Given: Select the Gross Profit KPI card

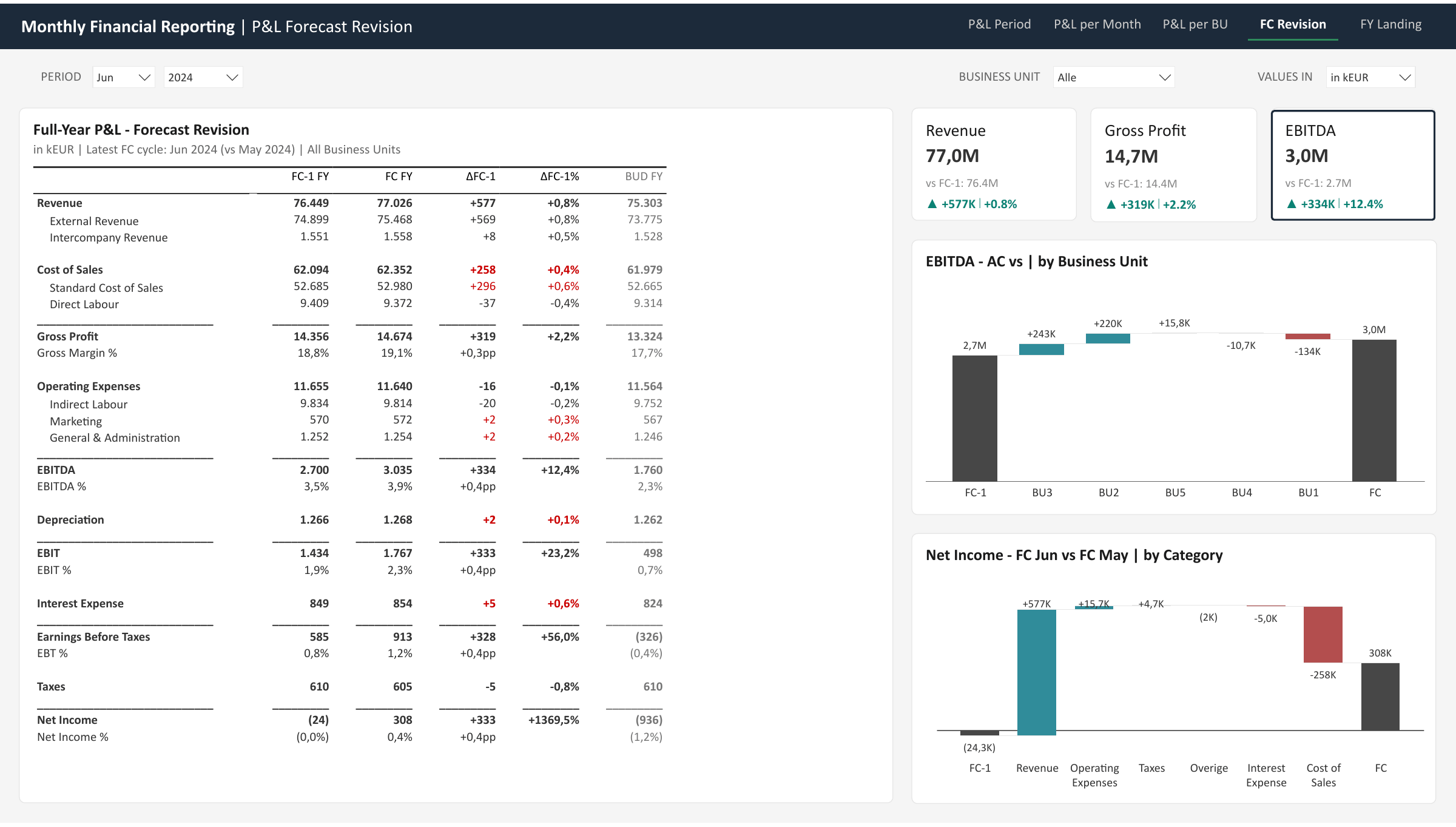Looking at the screenshot, I should [x=1173, y=164].
